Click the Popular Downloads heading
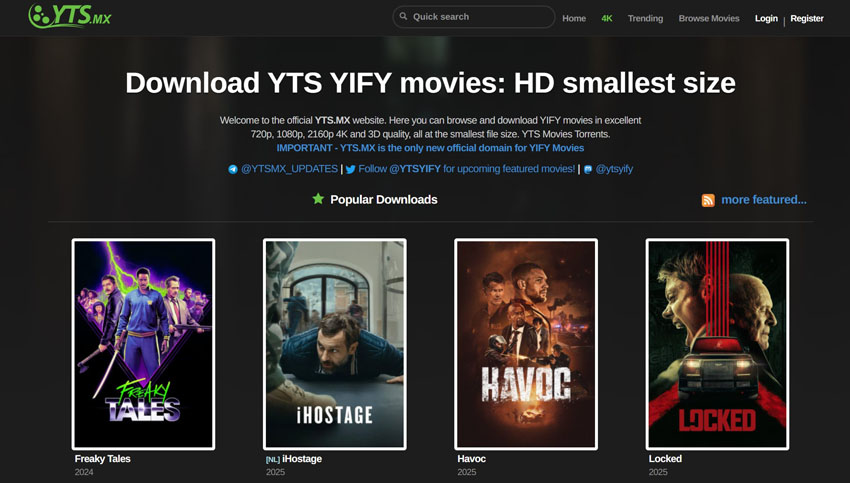Viewport: 850px width, 483px height. click(x=384, y=199)
